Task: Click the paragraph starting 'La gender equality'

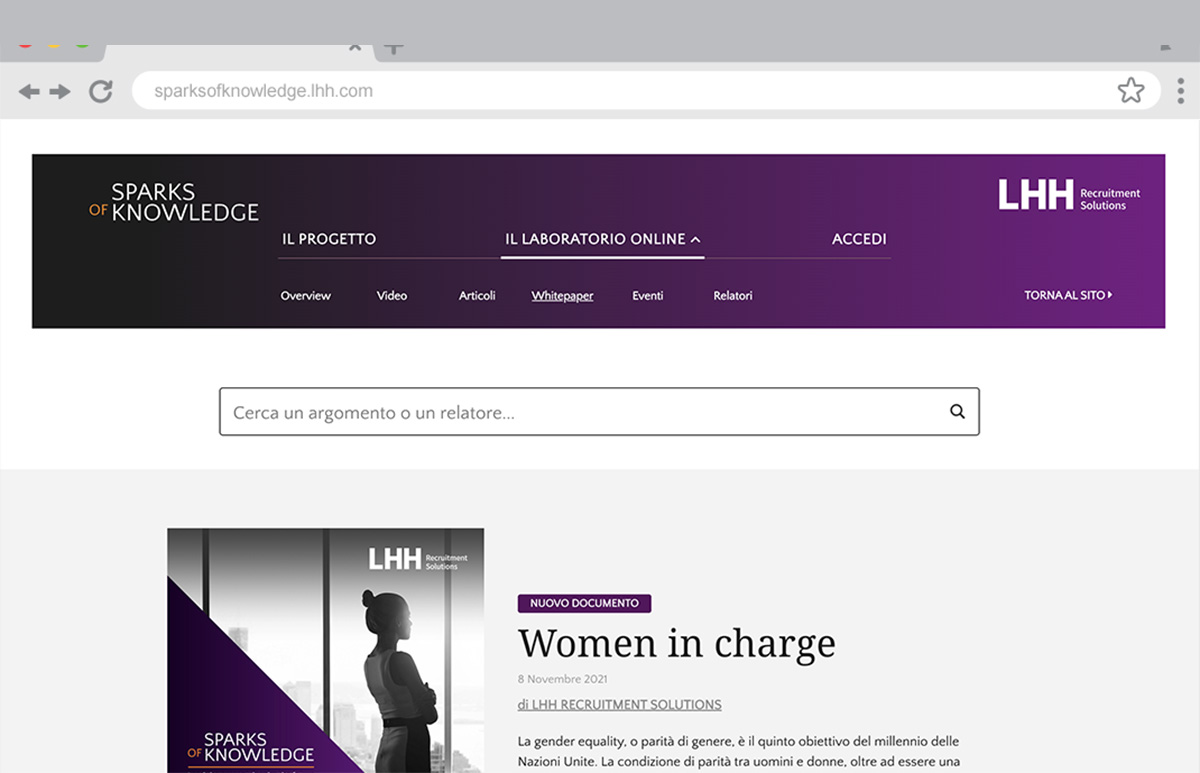Action: click(739, 752)
